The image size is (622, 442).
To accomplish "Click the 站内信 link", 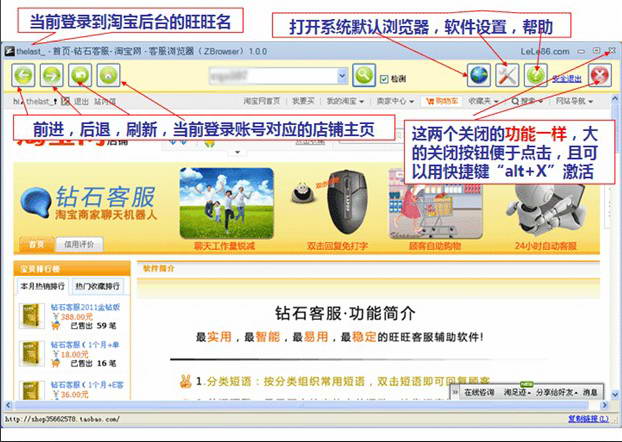I will tap(105, 102).
